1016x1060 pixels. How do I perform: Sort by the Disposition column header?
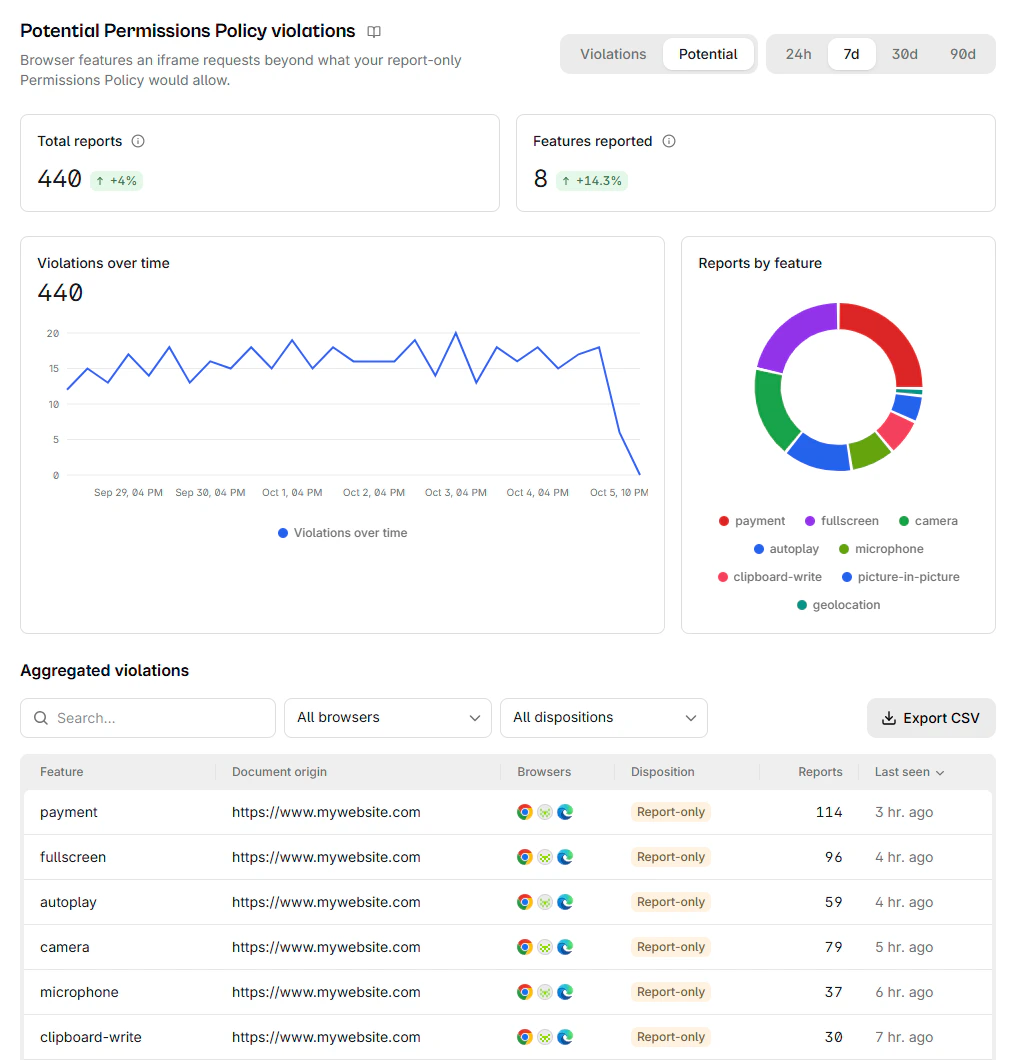[662, 772]
